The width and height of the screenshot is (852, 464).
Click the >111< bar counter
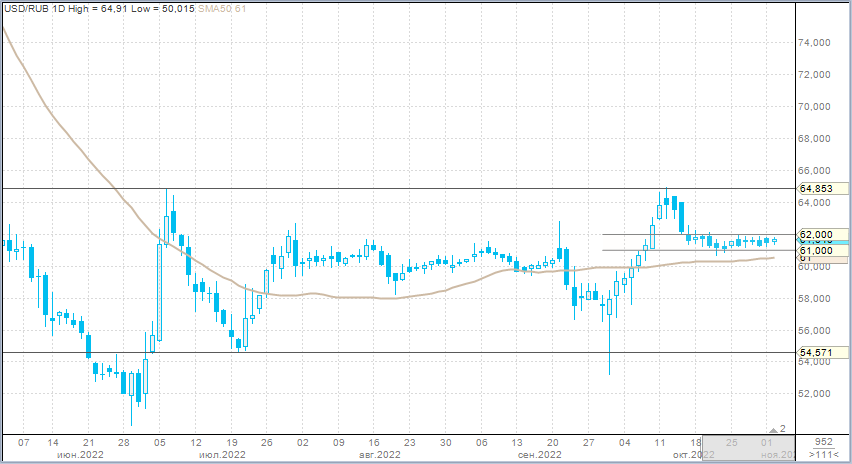824,455
